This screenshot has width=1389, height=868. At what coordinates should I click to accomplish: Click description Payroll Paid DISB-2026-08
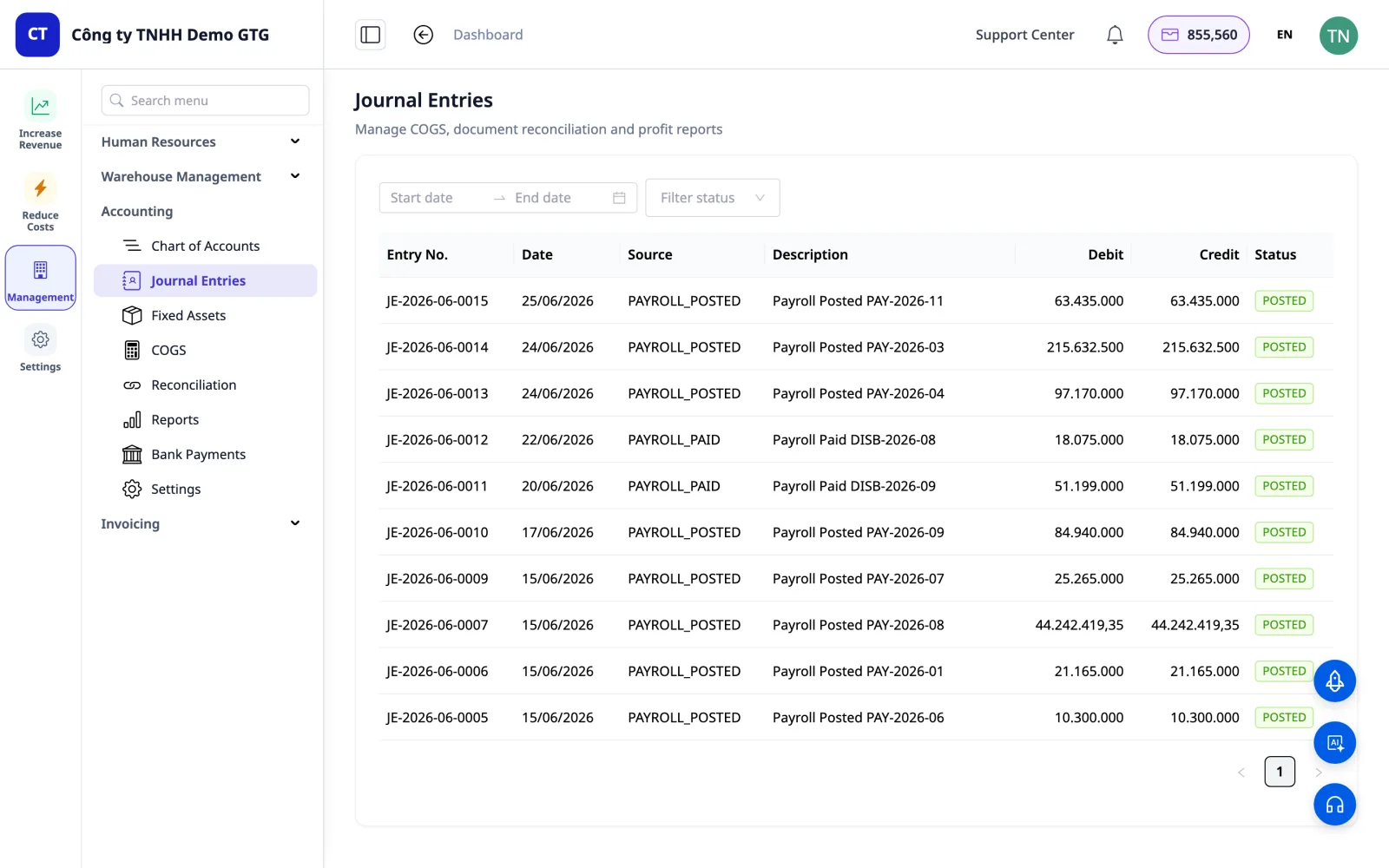click(854, 440)
